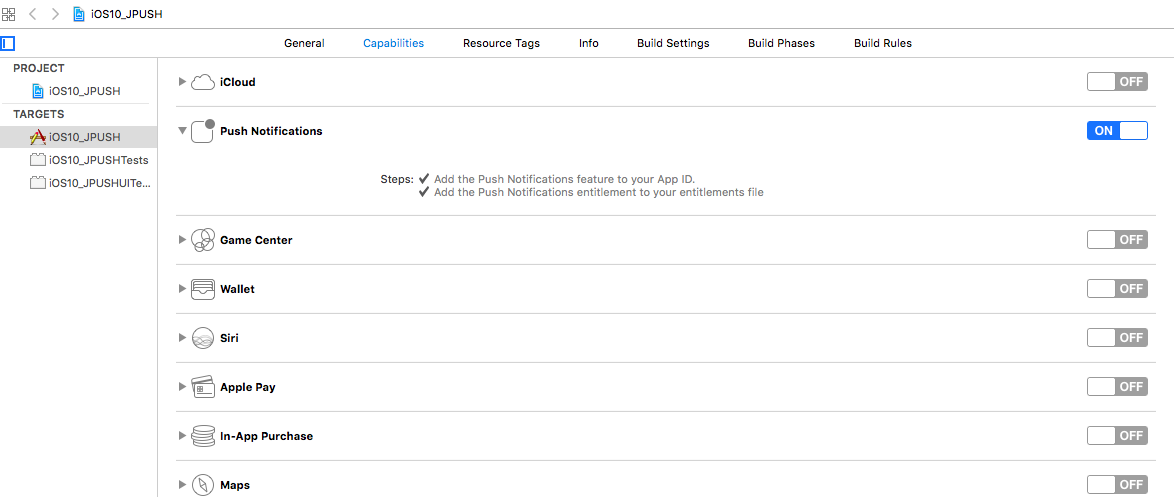Enable the Siri capability switch
Viewport: 1174px width, 497px height.
pyautogui.click(x=1117, y=338)
